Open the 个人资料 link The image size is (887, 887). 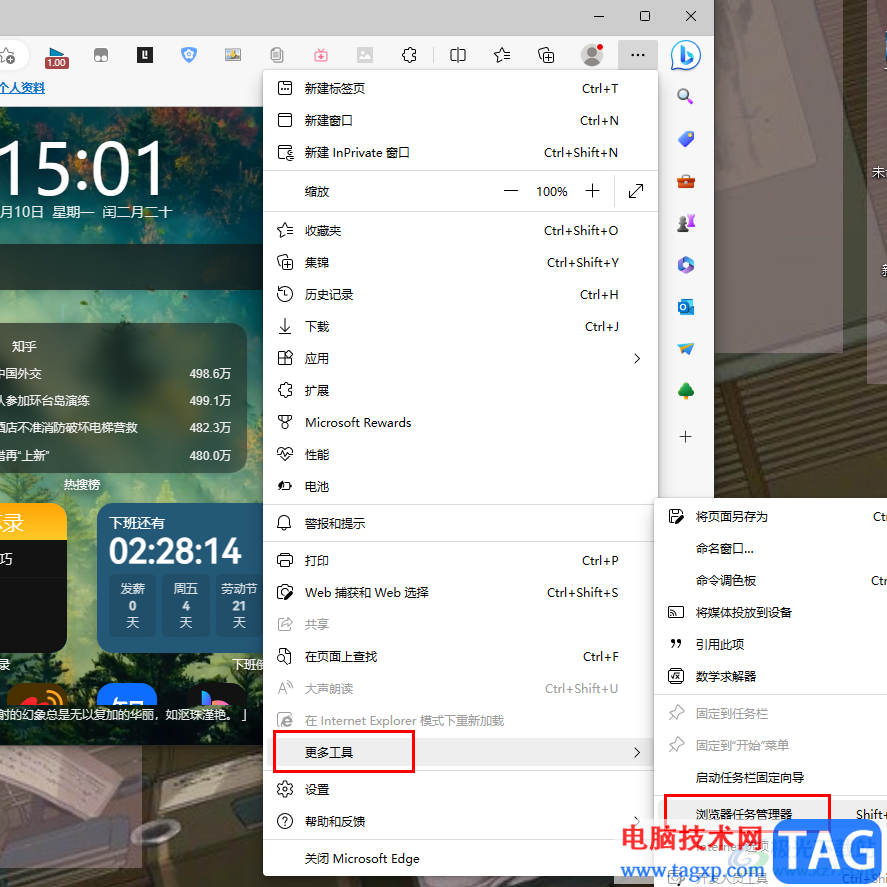point(23,88)
